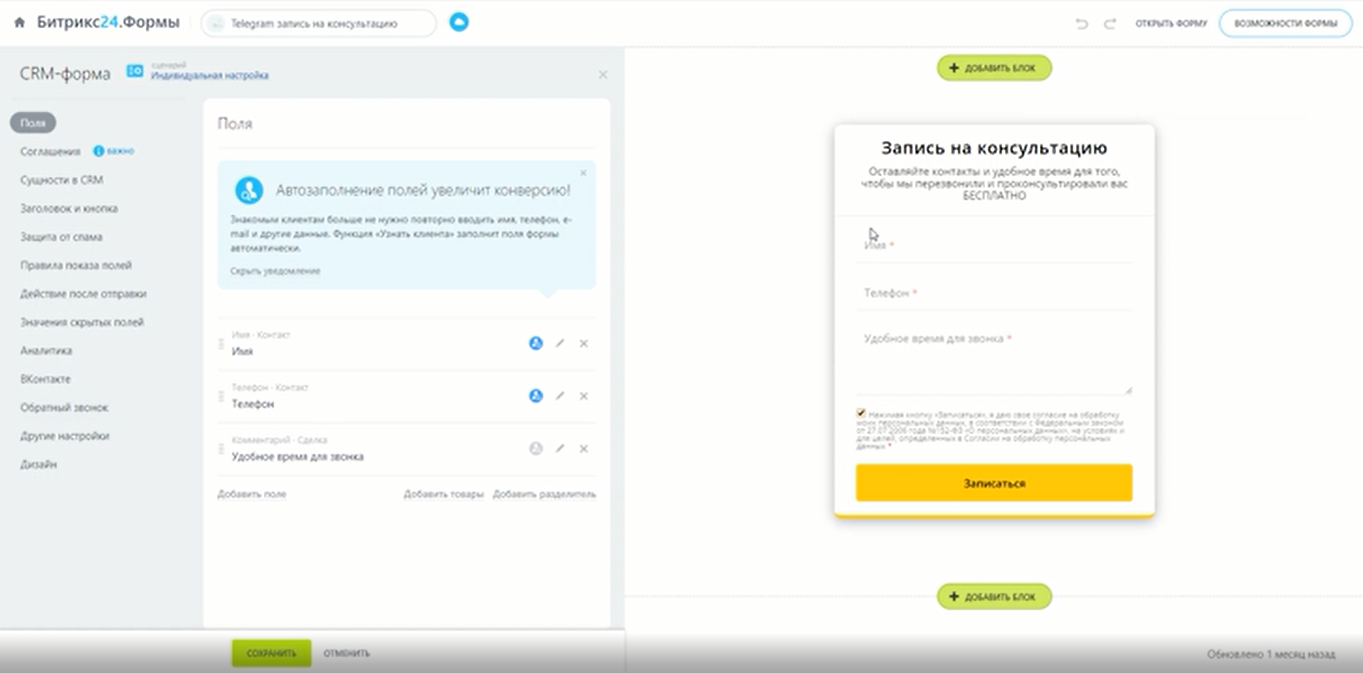Open the Заголовок и кнопка section
This screenshot has width=1363, height=673.
click(x=69, y=209)
